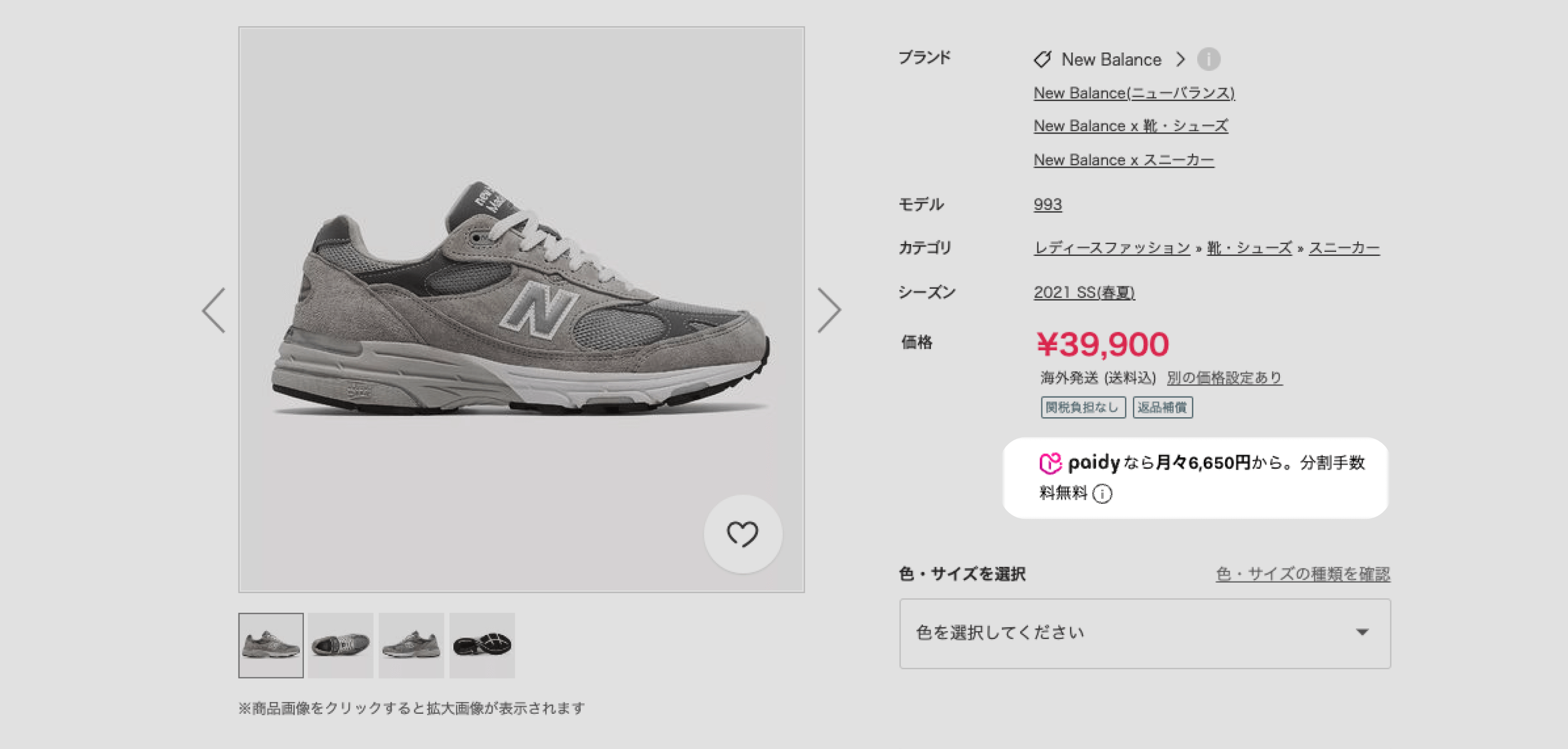The image size is (1568, 749).
Task: Click the 993 model link
Action: (x=1047, y=204)
